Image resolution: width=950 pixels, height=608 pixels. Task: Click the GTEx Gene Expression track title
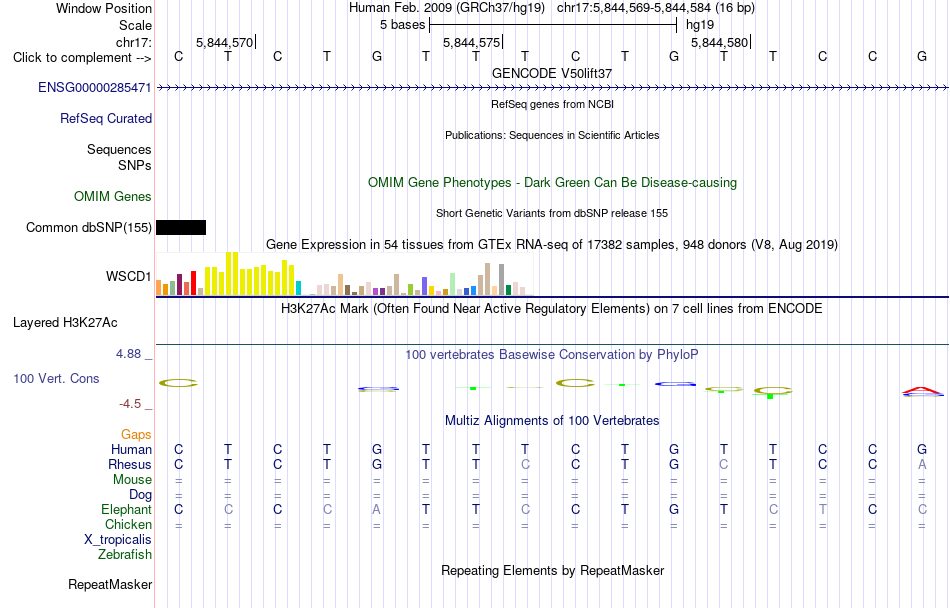(x=552, y=245)
